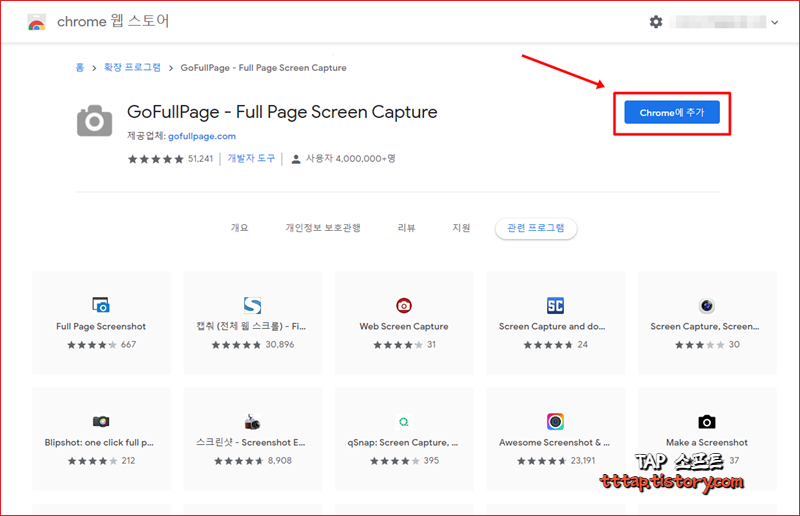Click 'GoFullPage - Full Page Screen Capture' heading
The width and height of the screenshot is (800, 516).
pos(282,112)
